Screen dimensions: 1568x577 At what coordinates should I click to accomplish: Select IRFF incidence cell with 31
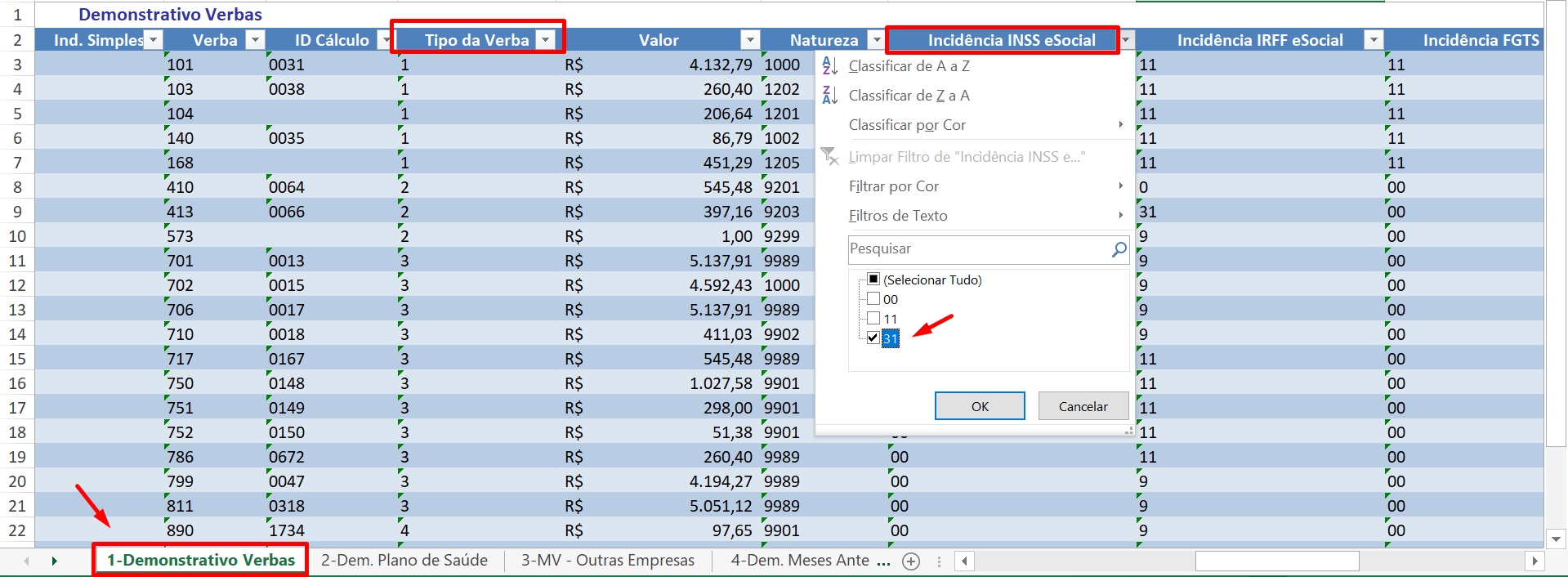(1261, 212)
